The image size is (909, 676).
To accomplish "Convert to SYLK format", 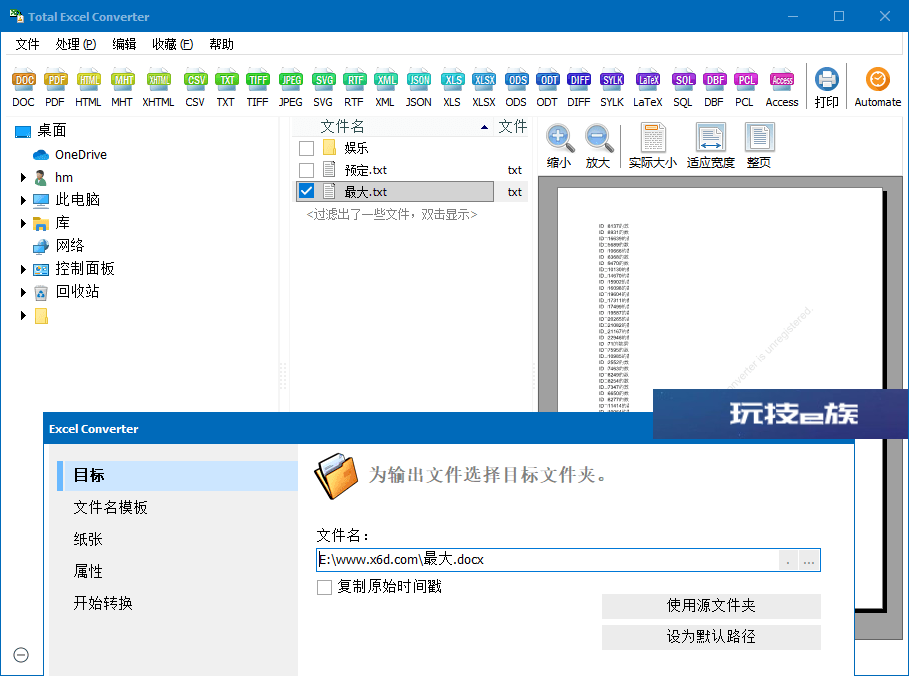I will (612, 87).
